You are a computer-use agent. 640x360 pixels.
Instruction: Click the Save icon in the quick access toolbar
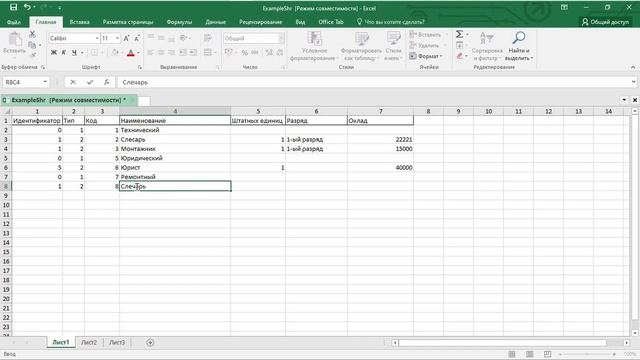tap(13, 7)
